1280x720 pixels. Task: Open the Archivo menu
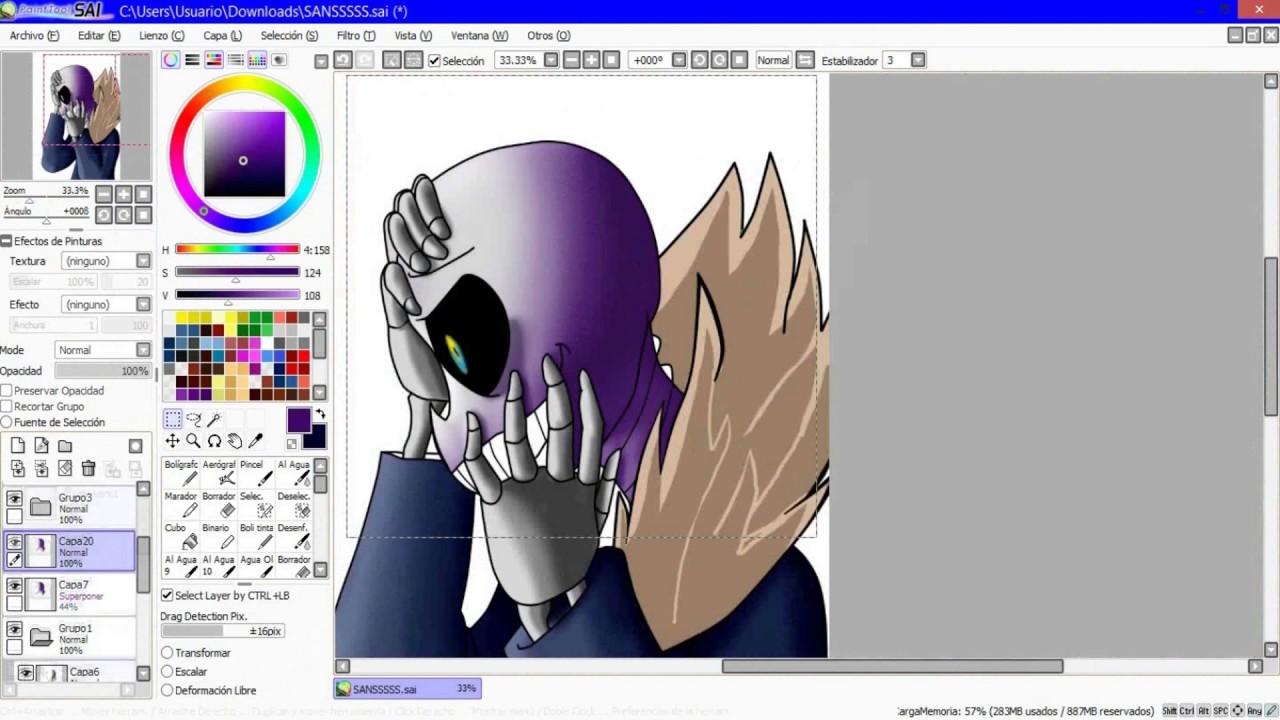34,35
